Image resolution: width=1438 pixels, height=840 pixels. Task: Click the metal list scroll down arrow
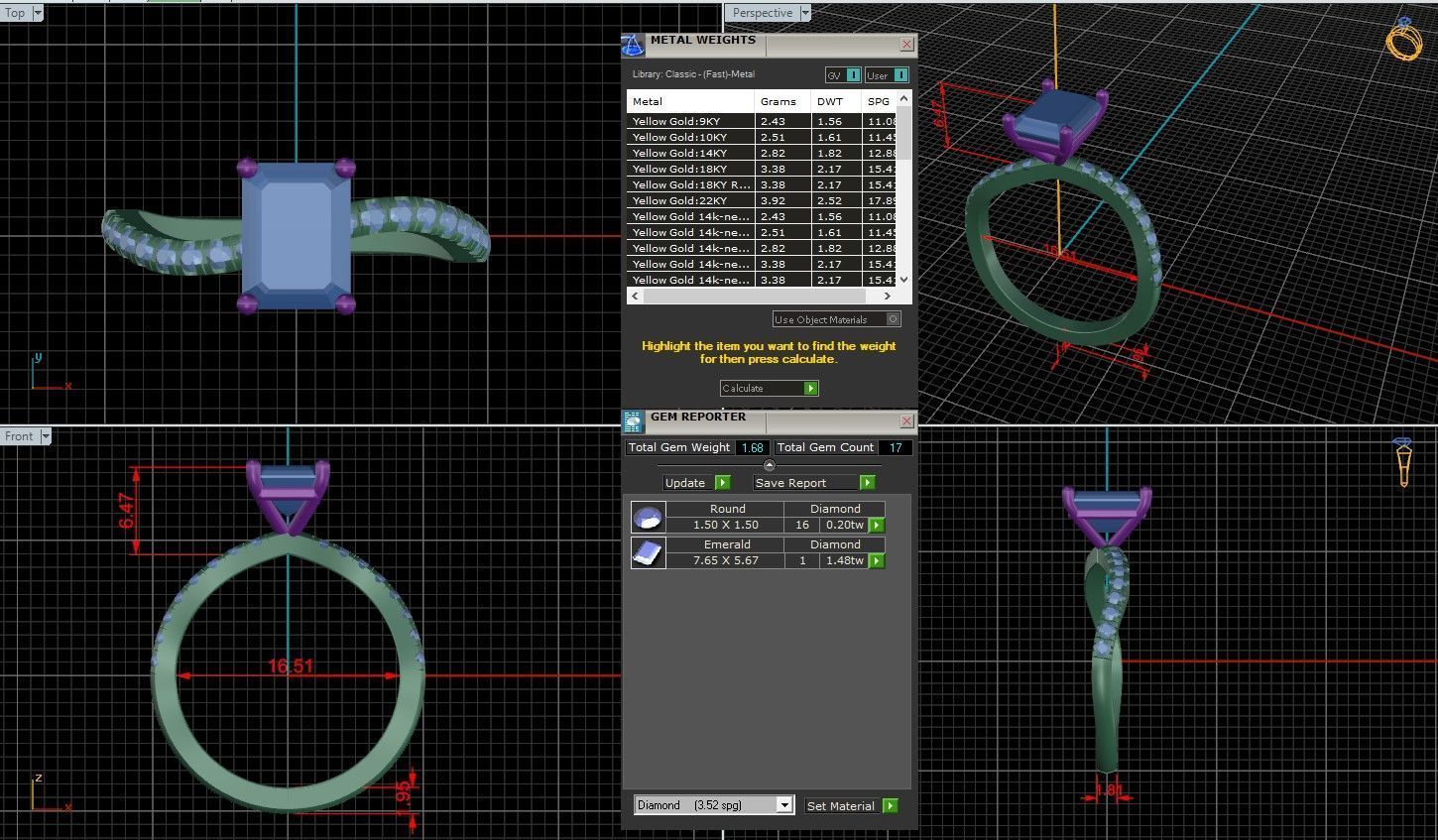[903, 281]
